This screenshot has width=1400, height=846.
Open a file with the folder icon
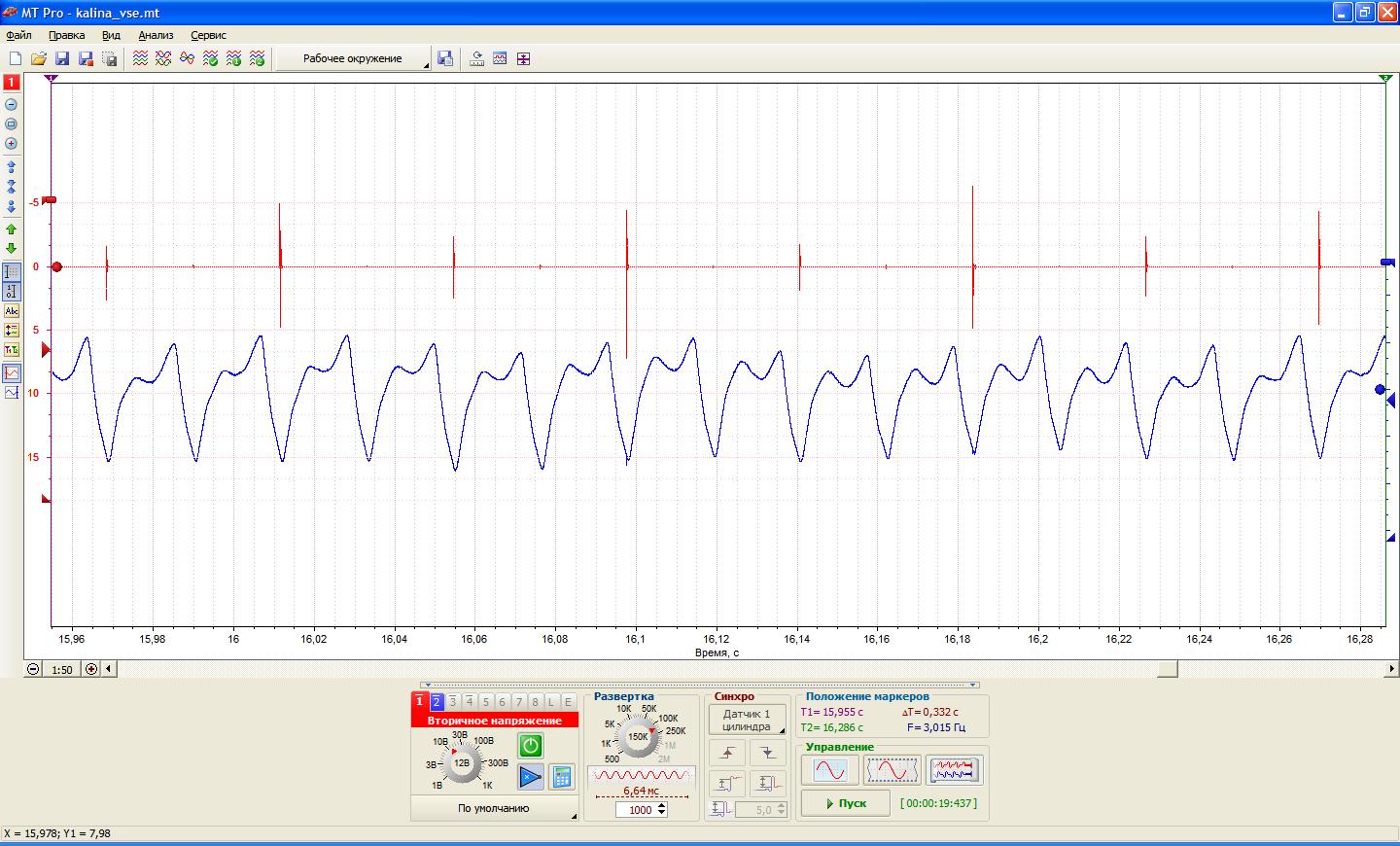pos(39,59)
